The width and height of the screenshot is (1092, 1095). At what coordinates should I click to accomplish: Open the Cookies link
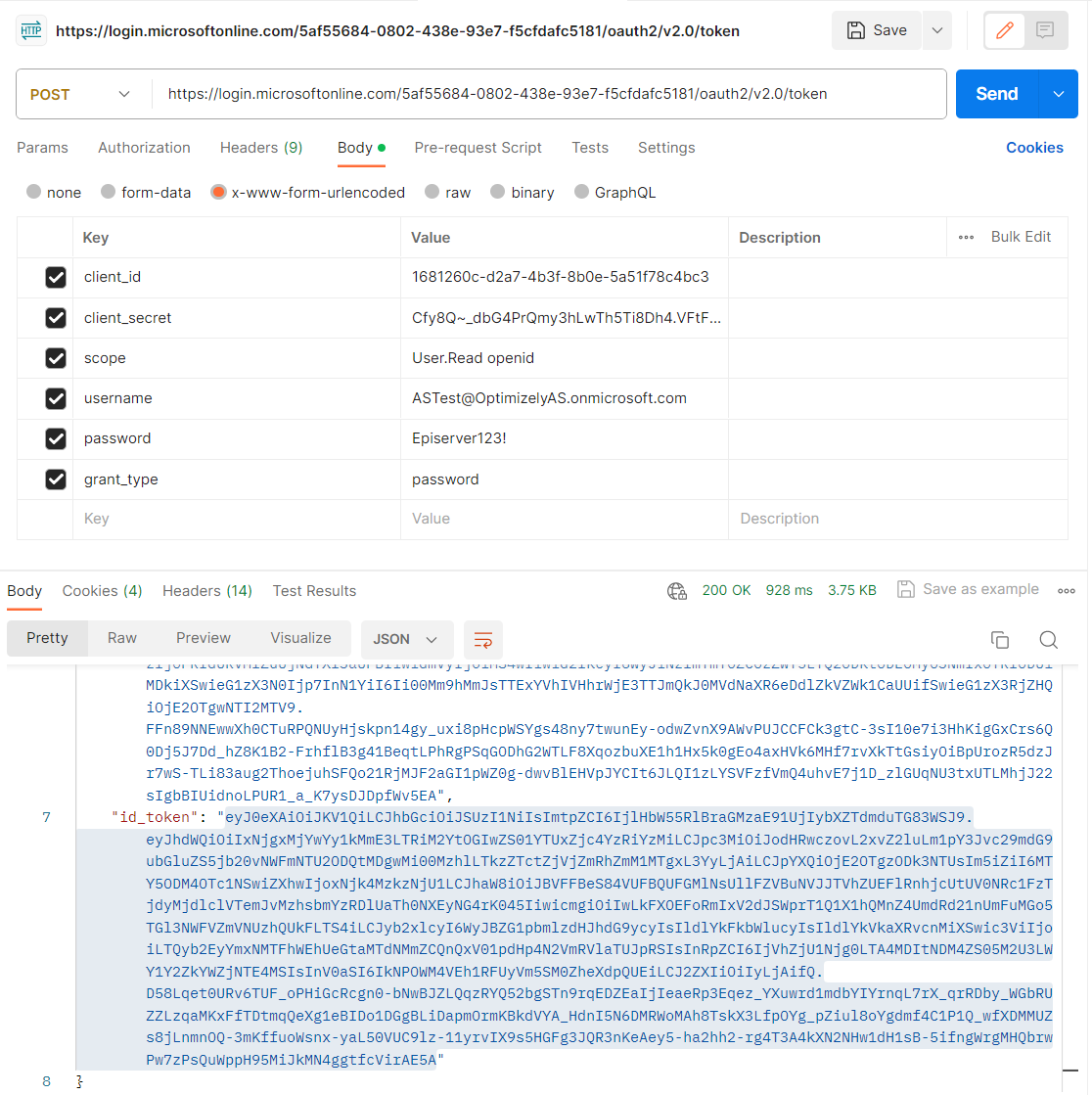tap(1034, 148)
